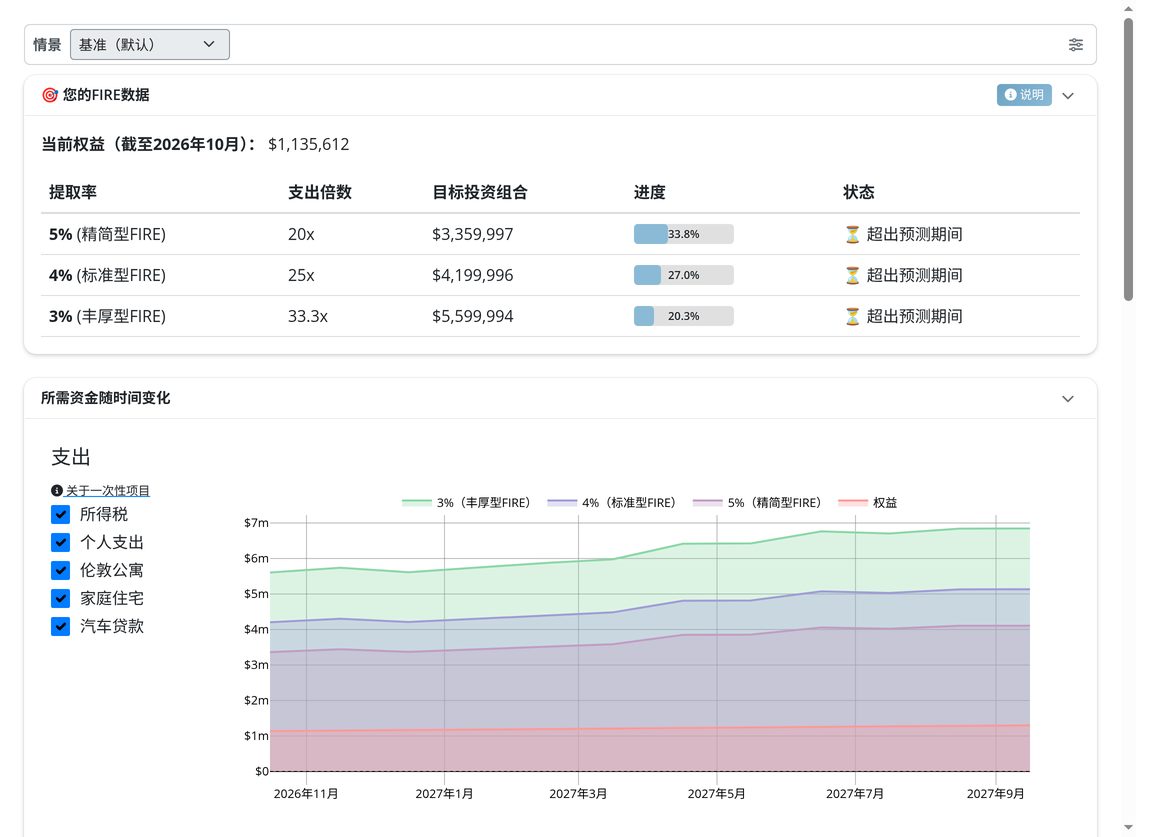Click the 27.0% progress bar
This screenshot has height=837, width=1160.
pos(684,275)
